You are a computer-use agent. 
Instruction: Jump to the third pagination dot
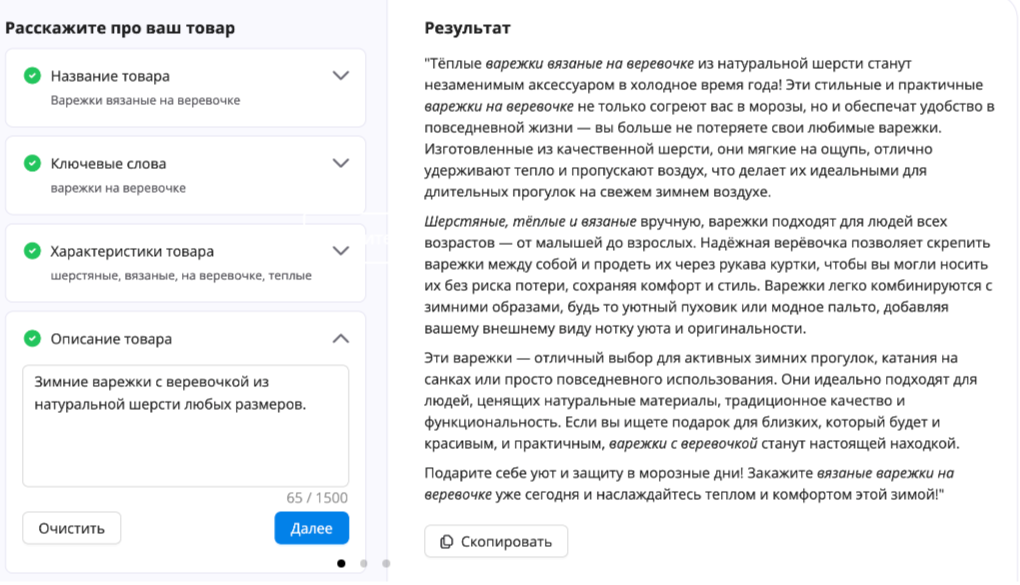click(386, 564)
